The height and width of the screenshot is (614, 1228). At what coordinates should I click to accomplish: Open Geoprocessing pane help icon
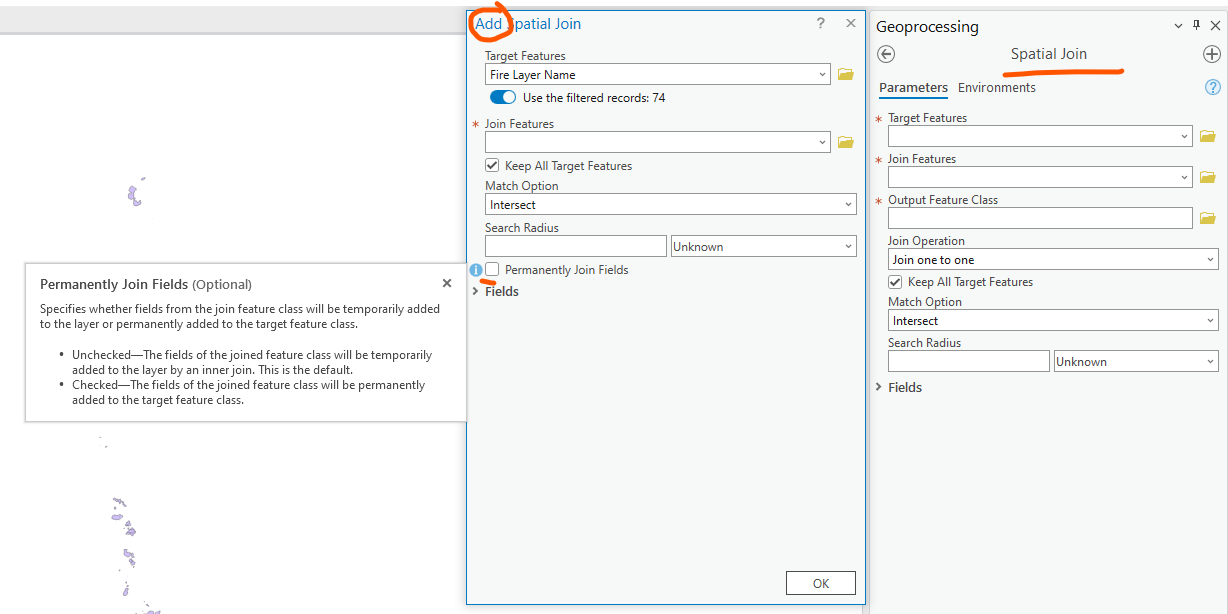[1213, 88]
